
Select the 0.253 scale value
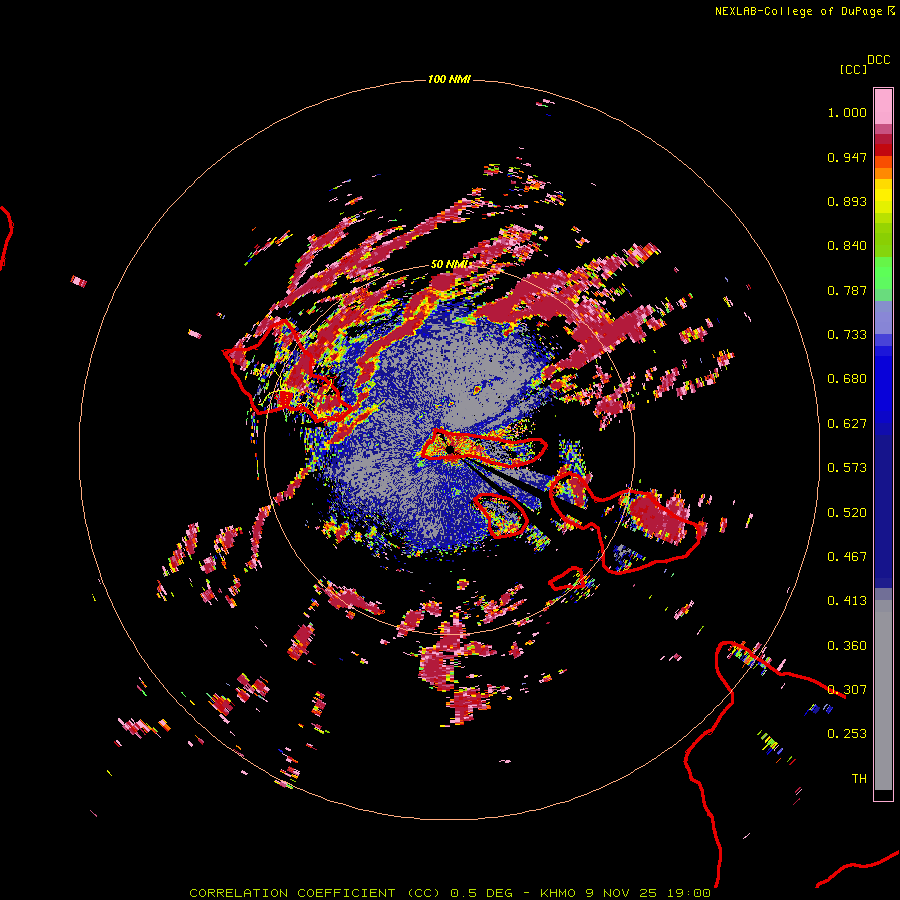coord(847,734)
